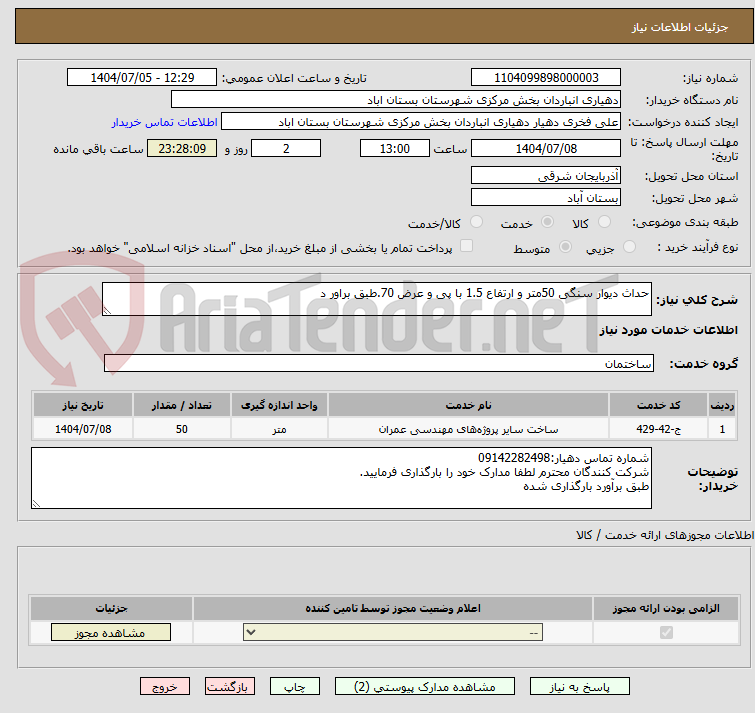Image resolution: width=755 pixels, height=713 pixels.
Task: Select the خدمت radio button
Action: (x=547, y=222)
